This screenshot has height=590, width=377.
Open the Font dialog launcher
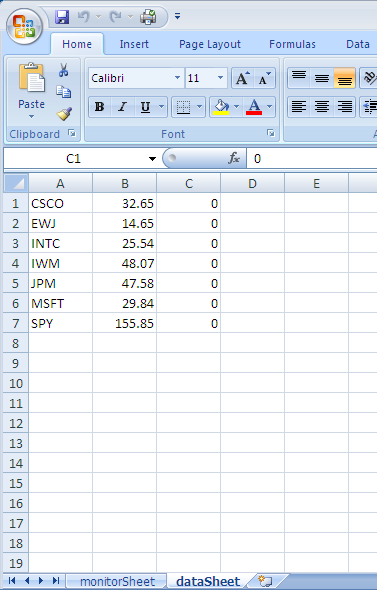click(x=271, y=133)
